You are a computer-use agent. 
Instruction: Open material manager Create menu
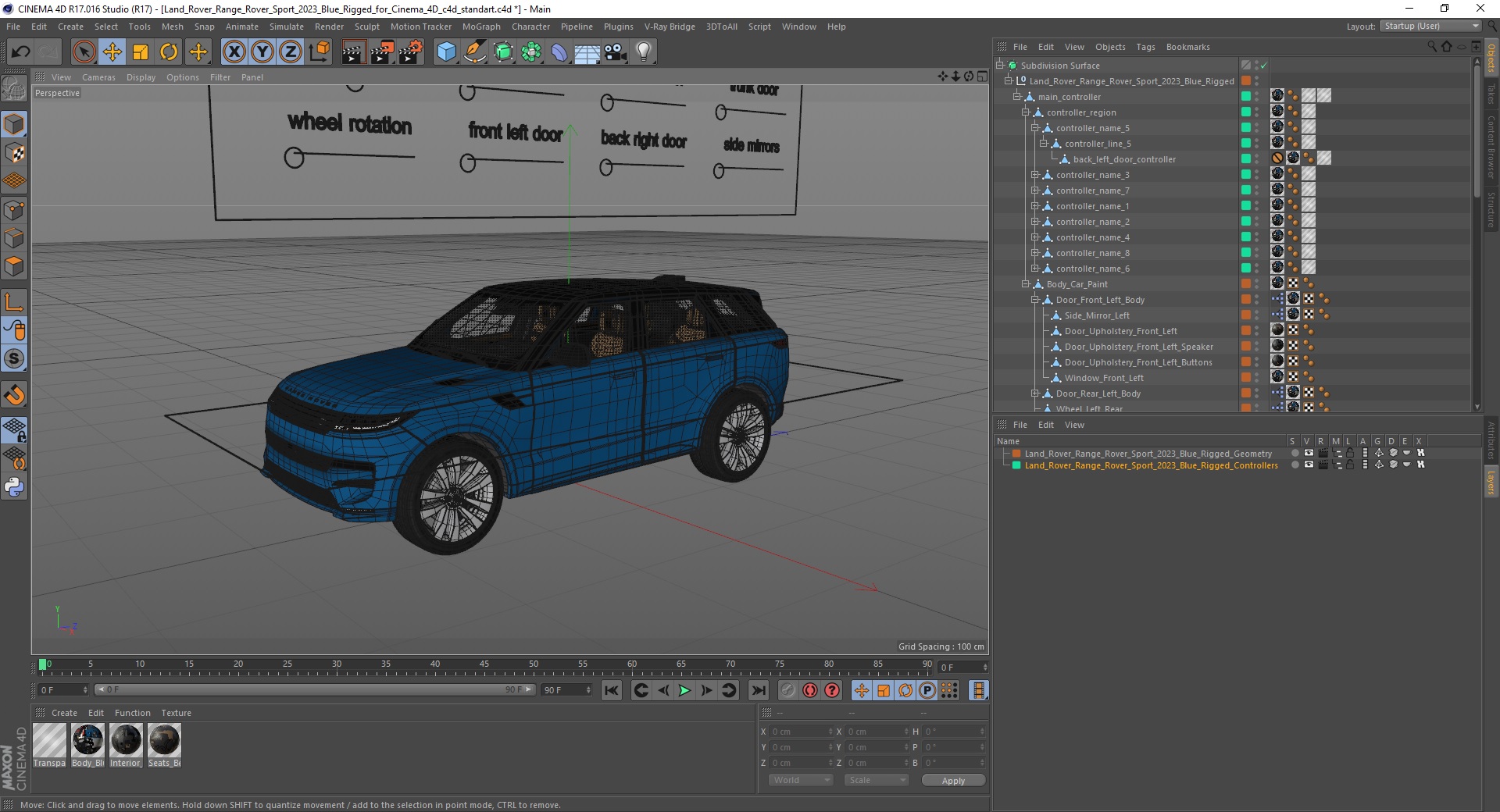point(64,713)
